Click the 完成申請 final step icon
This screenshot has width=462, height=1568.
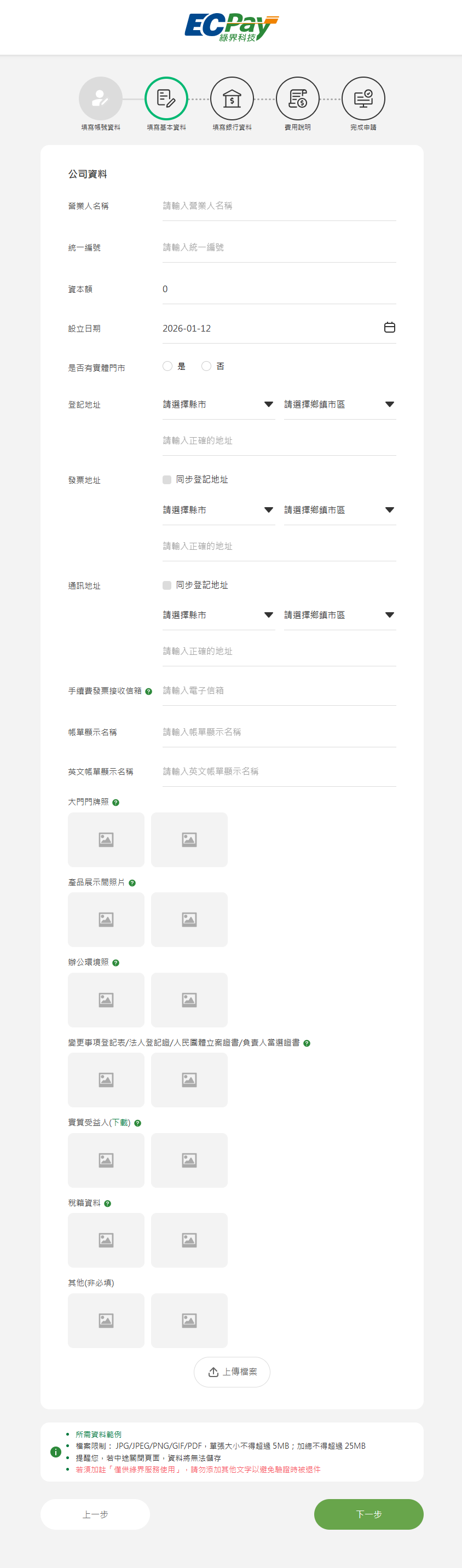click(x=363, y=98)
